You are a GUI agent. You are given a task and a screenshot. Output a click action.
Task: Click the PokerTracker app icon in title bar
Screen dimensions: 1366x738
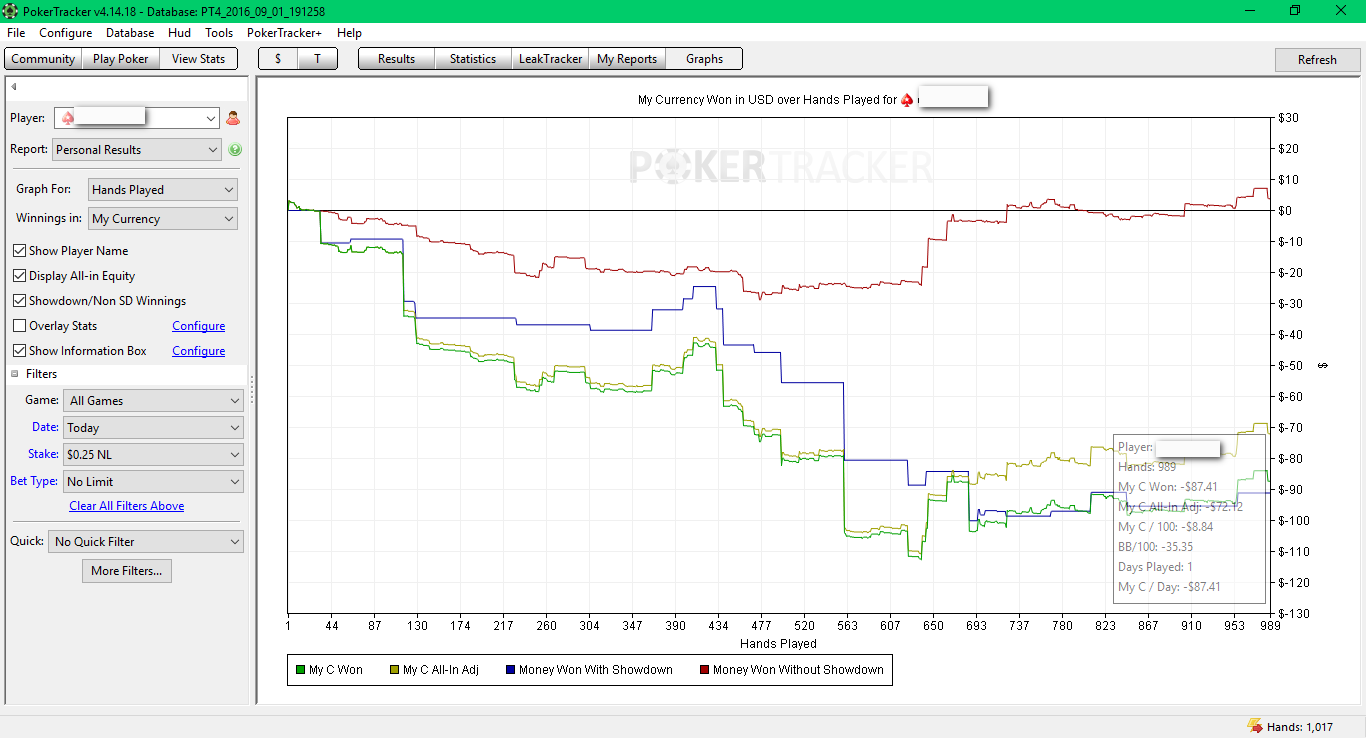[x=11, y=11]
